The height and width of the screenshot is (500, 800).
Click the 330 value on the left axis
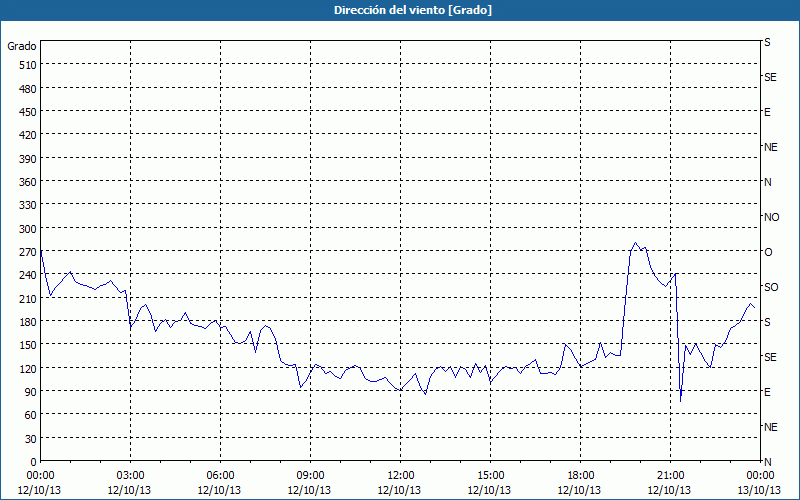pyautogui.click(x=28, y=205)
